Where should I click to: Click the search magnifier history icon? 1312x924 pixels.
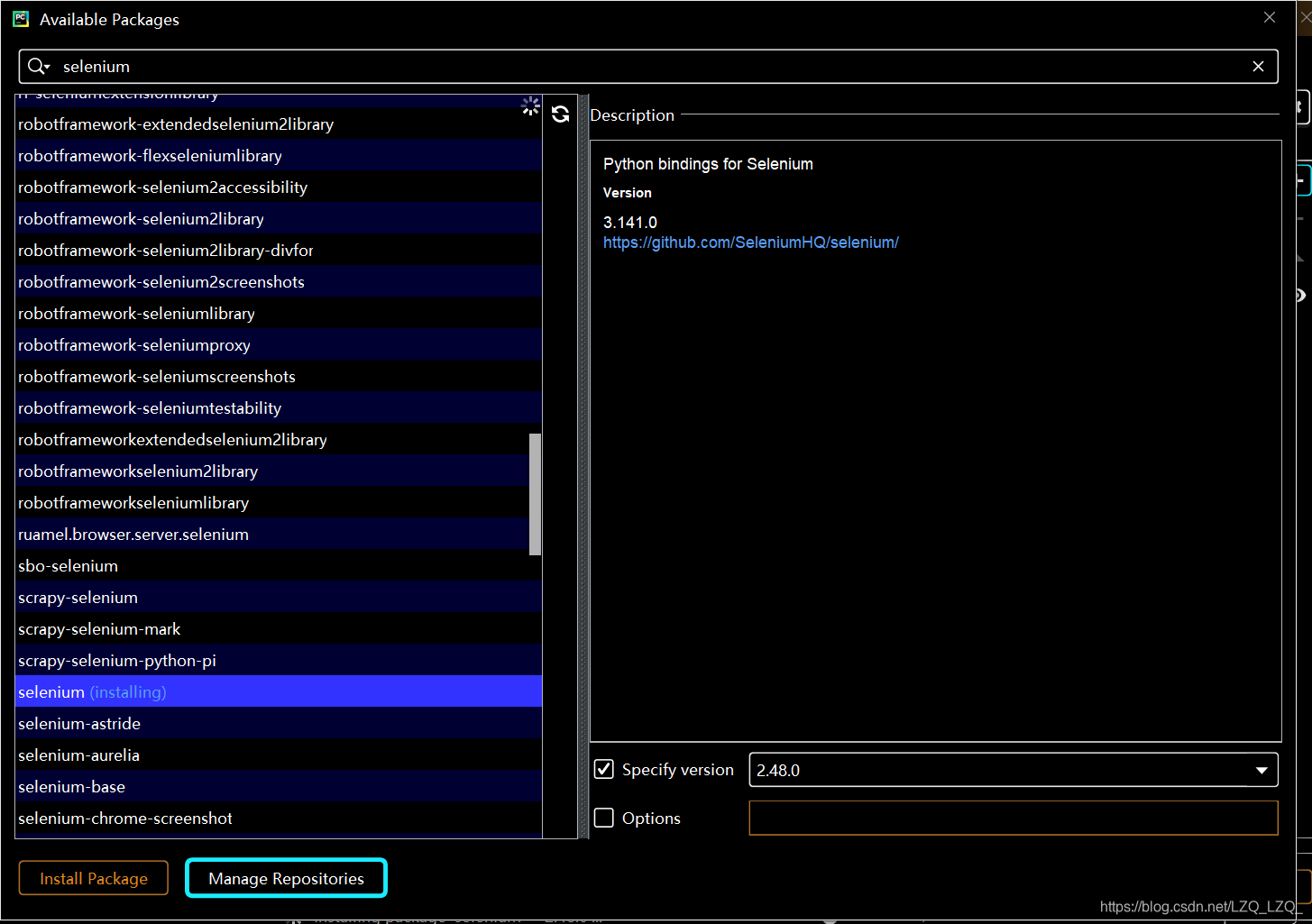coord(39,66)
